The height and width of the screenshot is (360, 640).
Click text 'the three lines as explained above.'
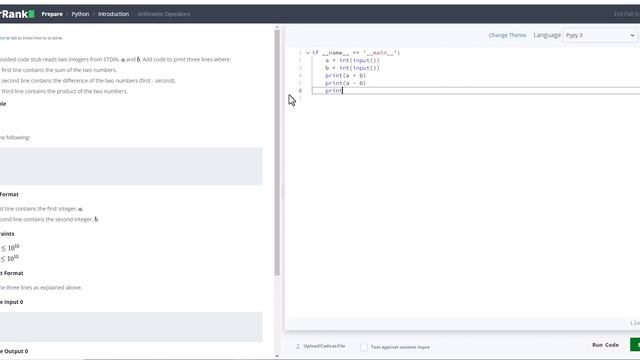pyautogui.click(x=41, y=287)
